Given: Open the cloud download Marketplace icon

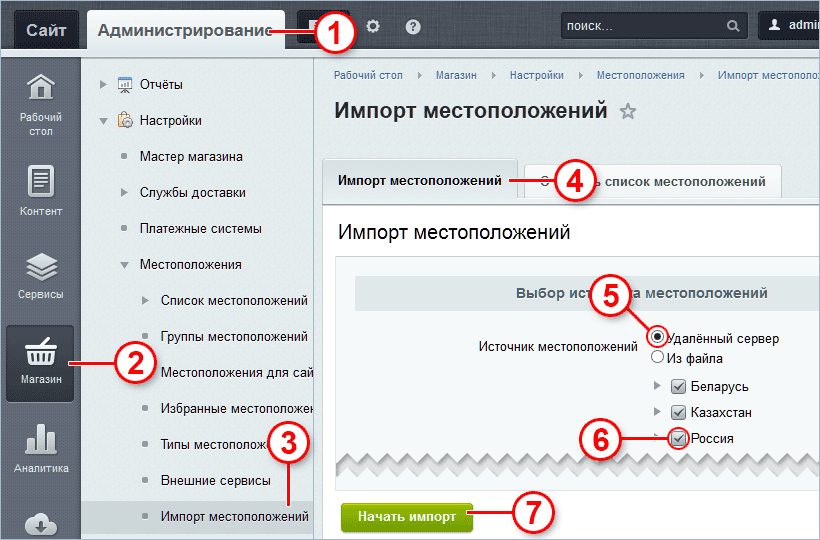Looking at the screenshot, I should click(x=41, y=524).
